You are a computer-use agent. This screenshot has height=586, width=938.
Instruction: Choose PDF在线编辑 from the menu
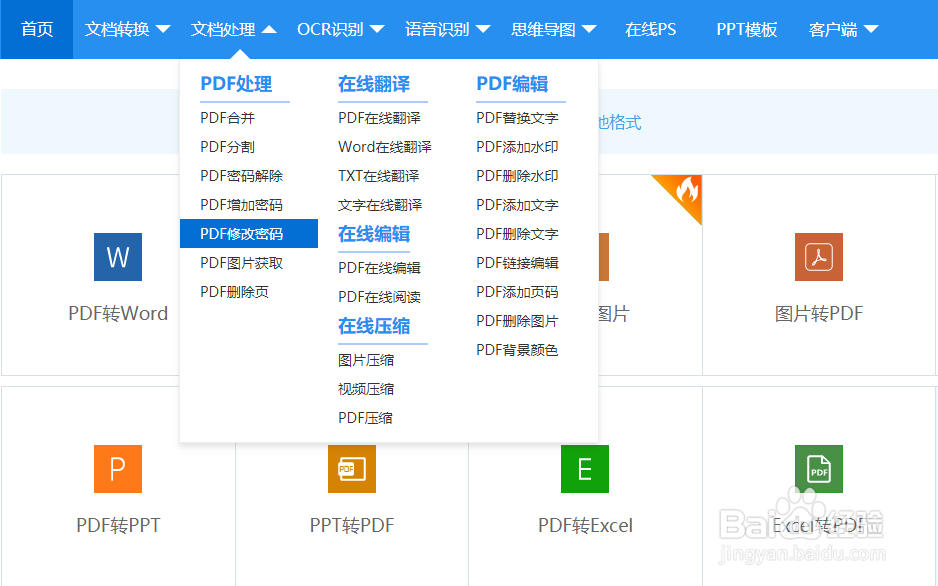(379, 268)
